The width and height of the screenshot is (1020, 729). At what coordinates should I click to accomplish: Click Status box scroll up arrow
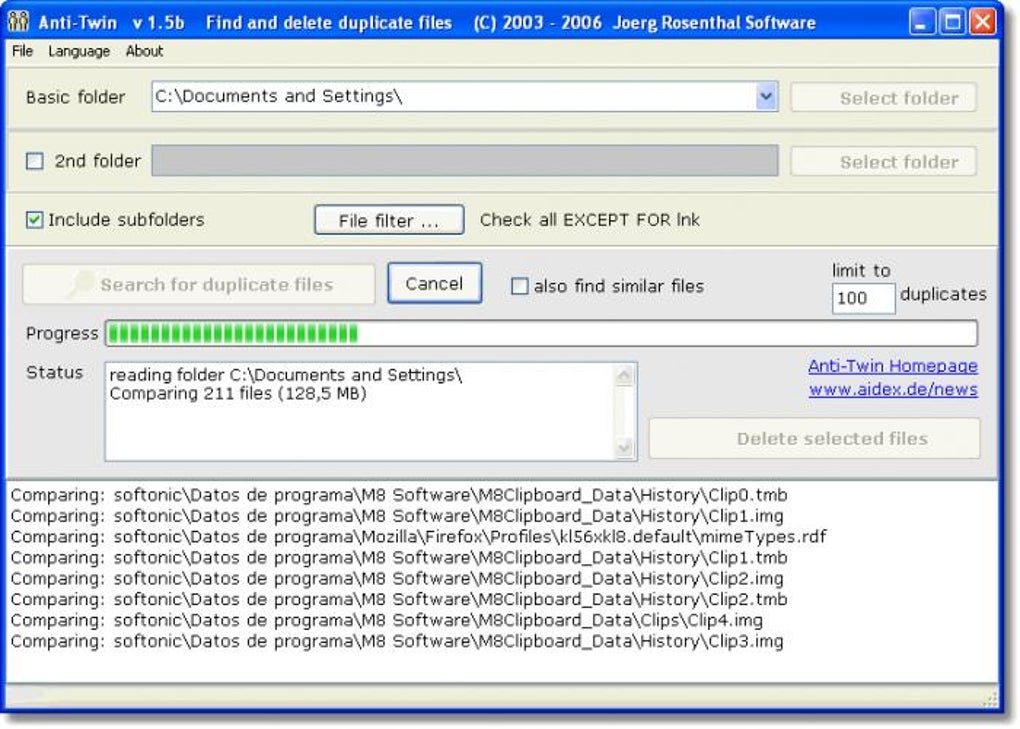coord(624,375)
